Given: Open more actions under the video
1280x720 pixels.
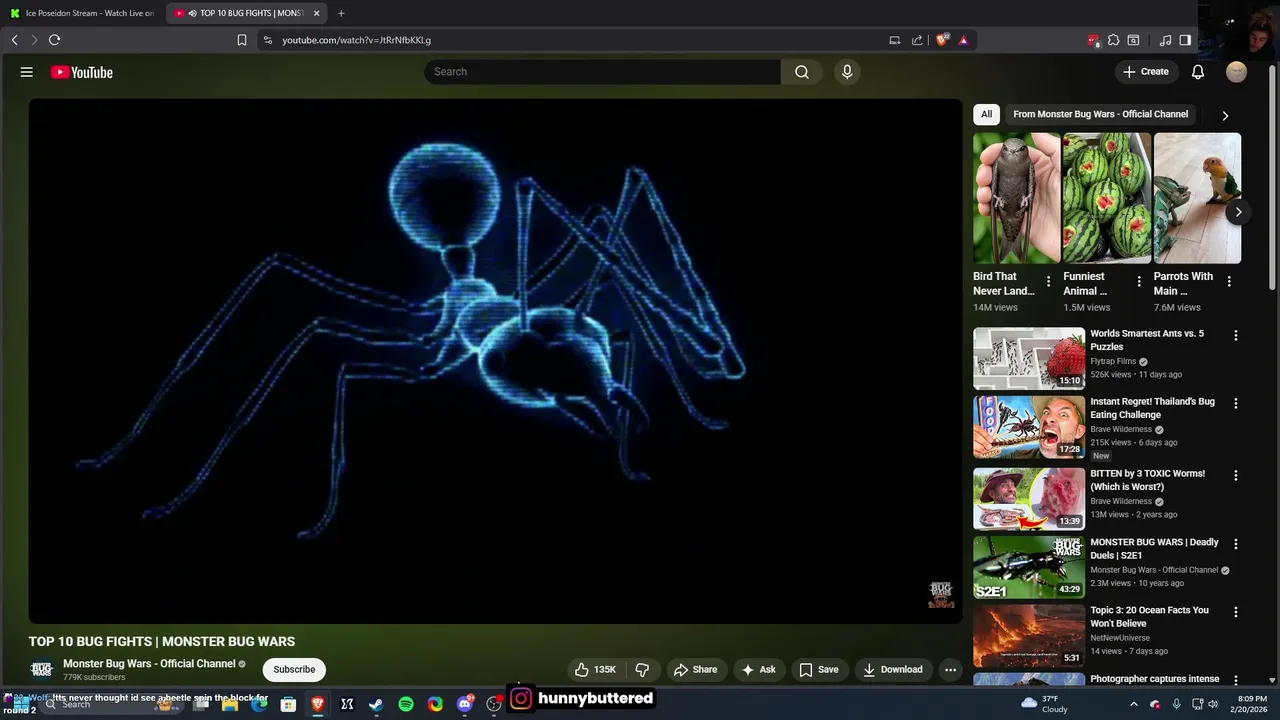Looking at the screenshot, I should (x=951, y=670).
